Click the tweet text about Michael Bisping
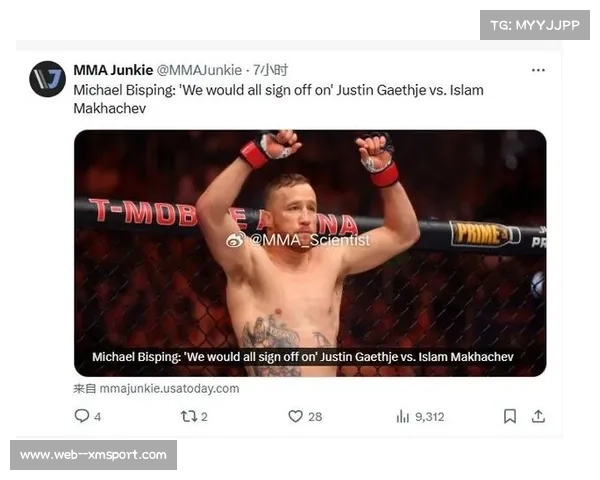600x480 pixels. [x=279, y=99]
